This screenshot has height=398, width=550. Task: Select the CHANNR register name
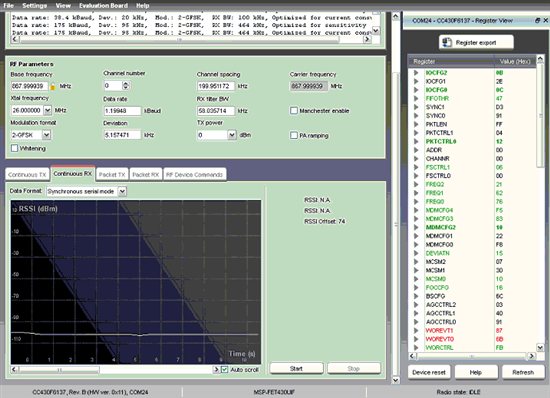pos(437,159)
